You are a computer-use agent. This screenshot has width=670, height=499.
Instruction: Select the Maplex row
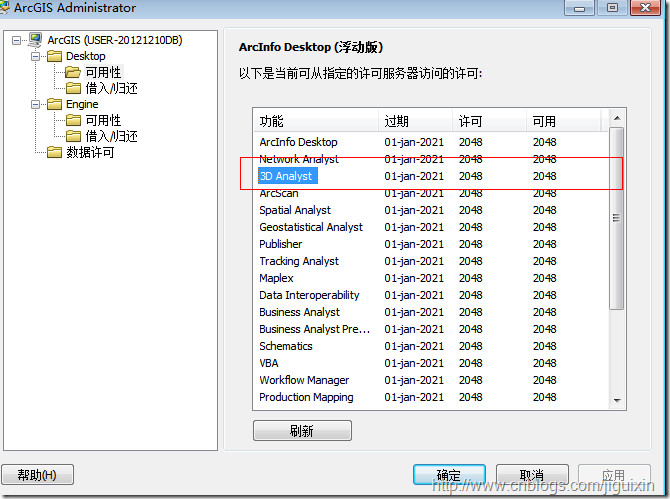click(x=432, y=278)
